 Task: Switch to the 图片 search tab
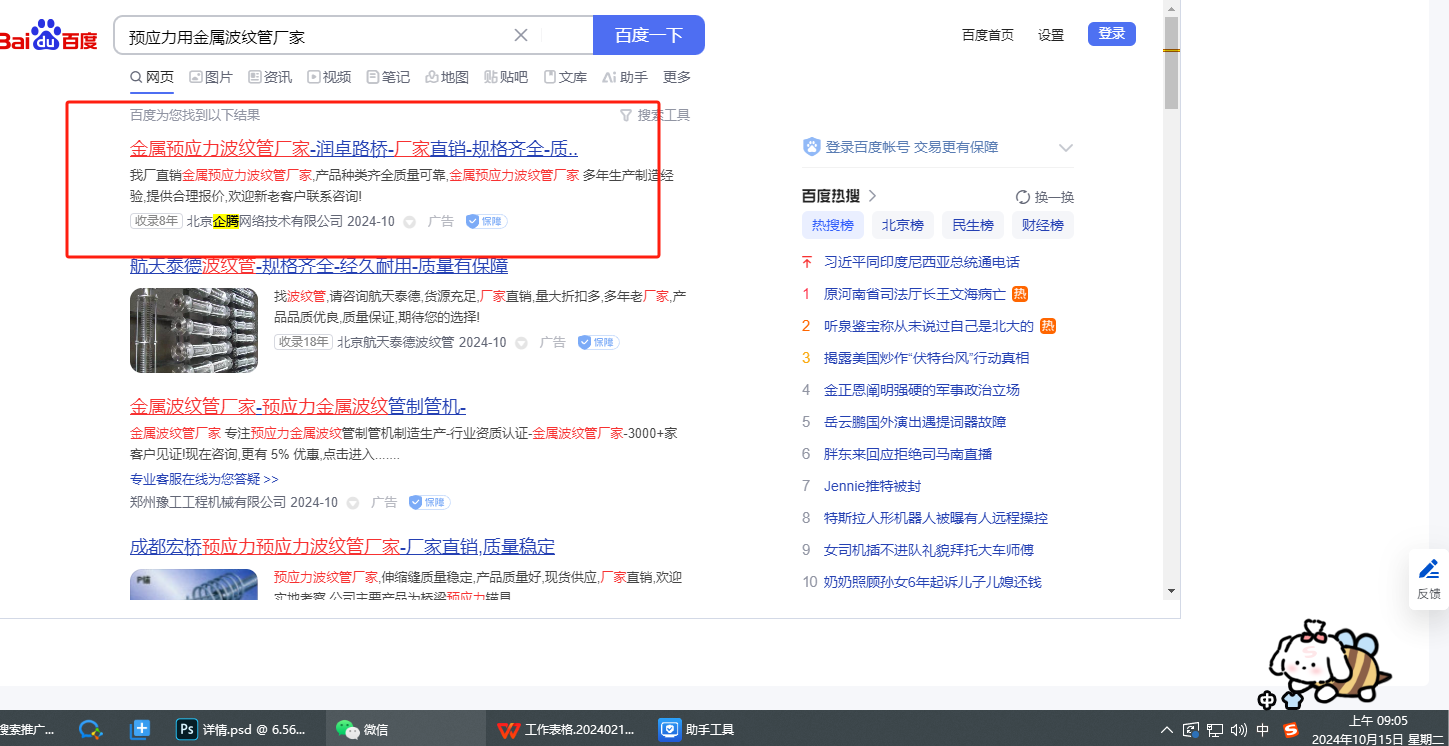coord(210,77)
